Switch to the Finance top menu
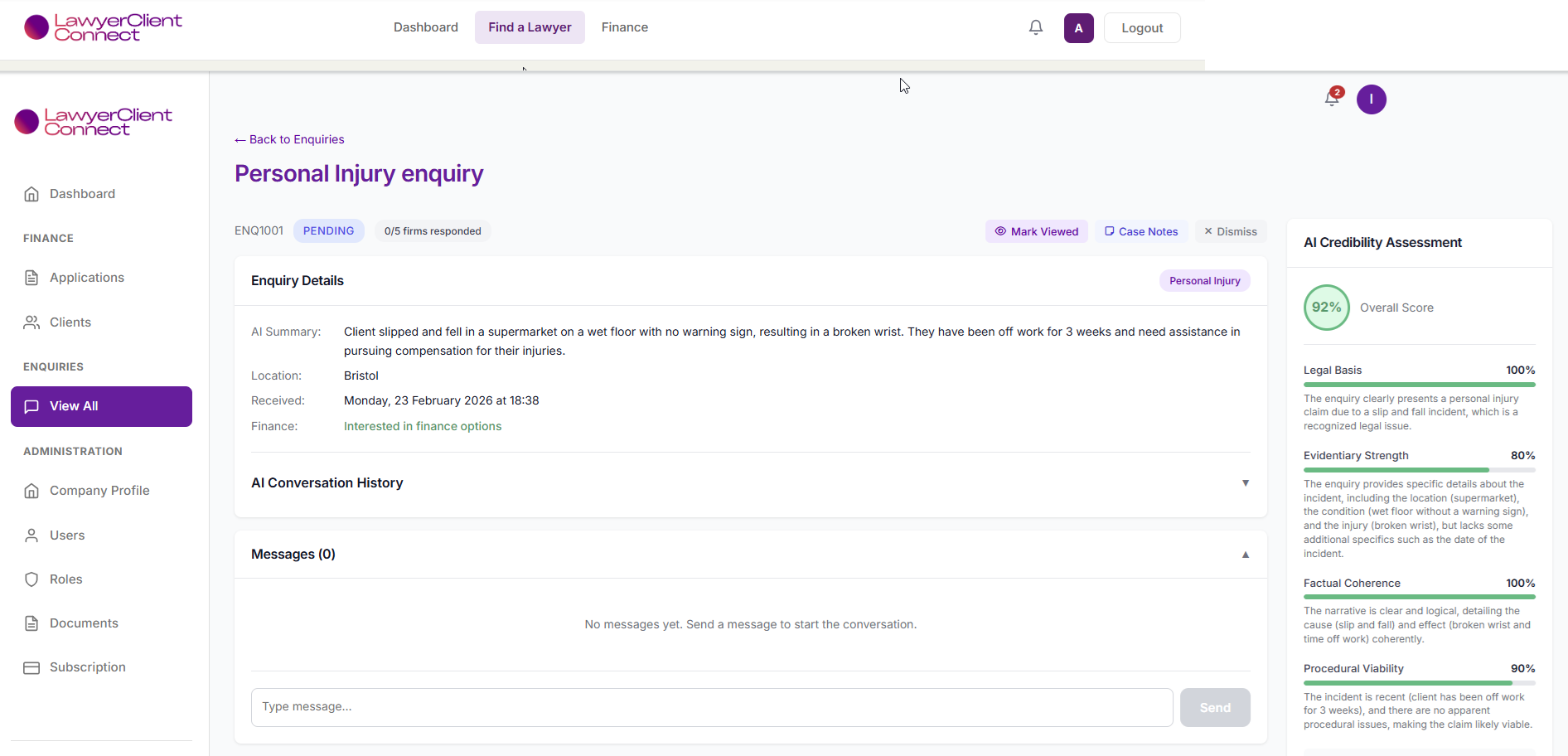 (624, 27)
